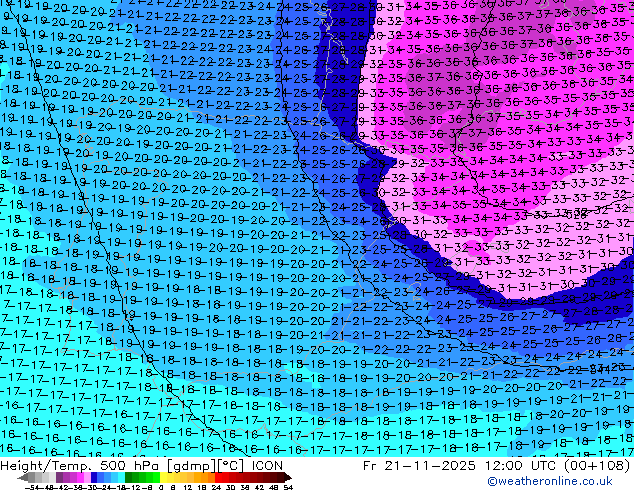The height and width of the screenshot is (490, 634).
Task: Select the yellow legend swatch above 0
Action: 163,477
